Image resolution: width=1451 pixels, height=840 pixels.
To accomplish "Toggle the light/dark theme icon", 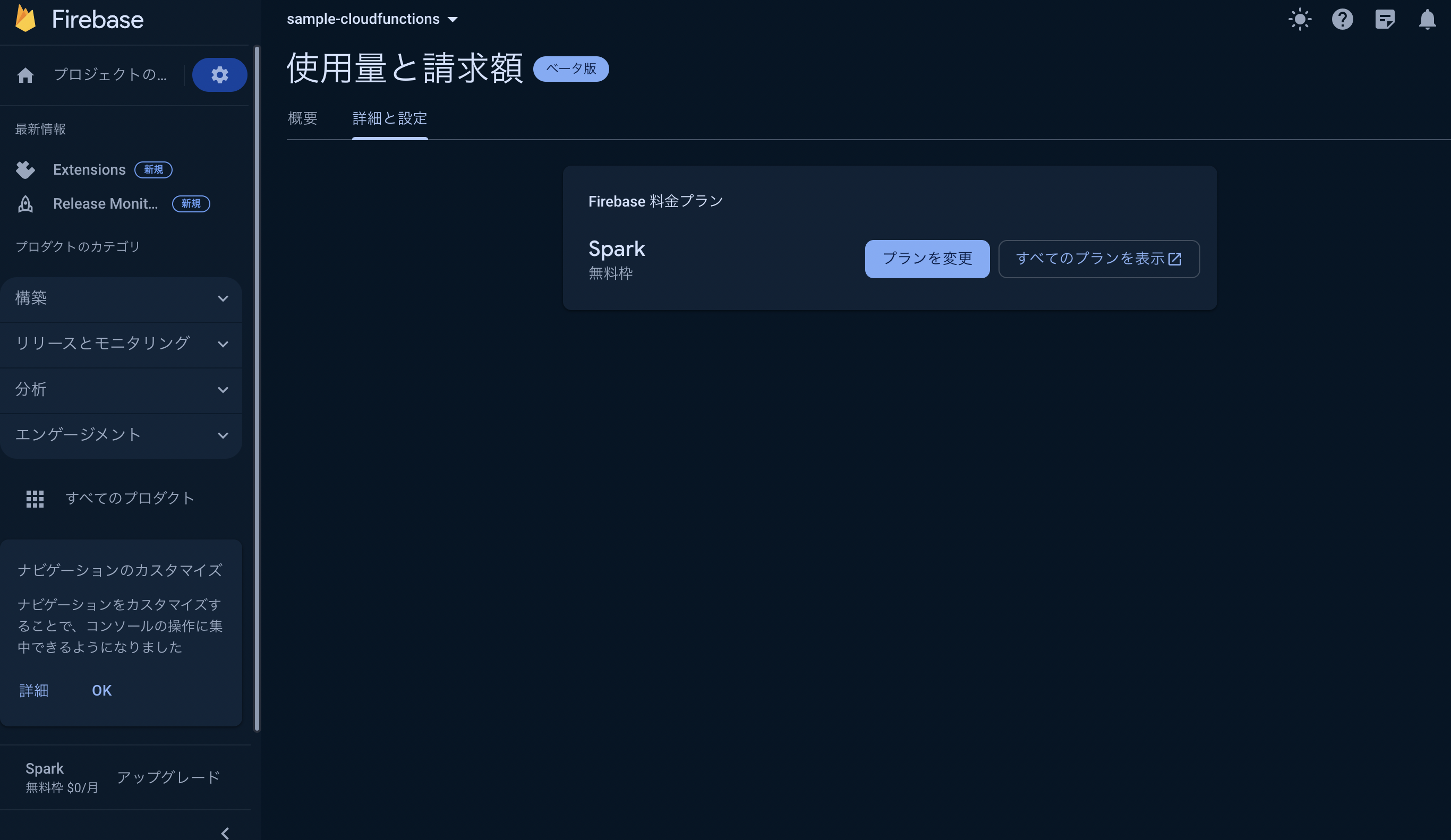I will [1300, 19].
